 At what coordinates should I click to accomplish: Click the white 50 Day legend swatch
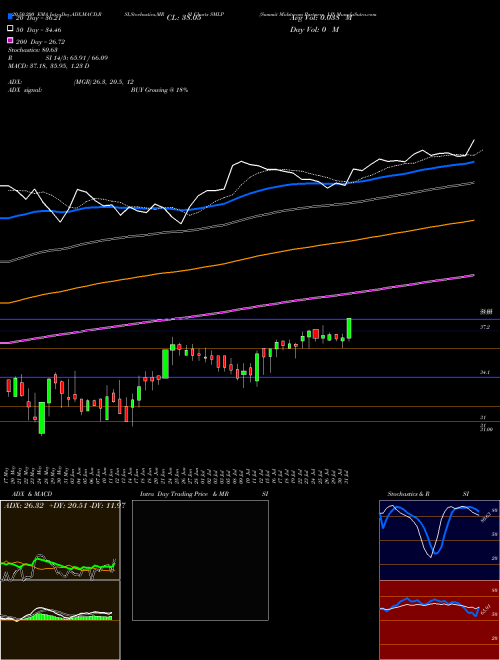[x=10, y=29]
